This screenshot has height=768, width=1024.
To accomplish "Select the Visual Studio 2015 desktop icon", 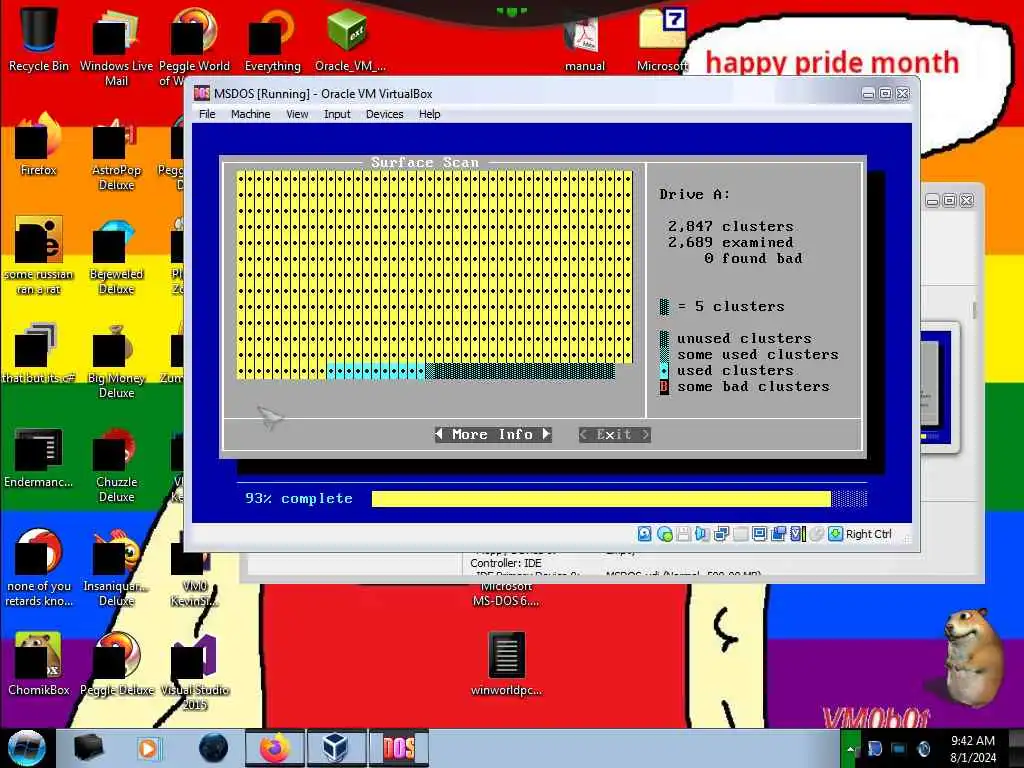I will (195, 671).
